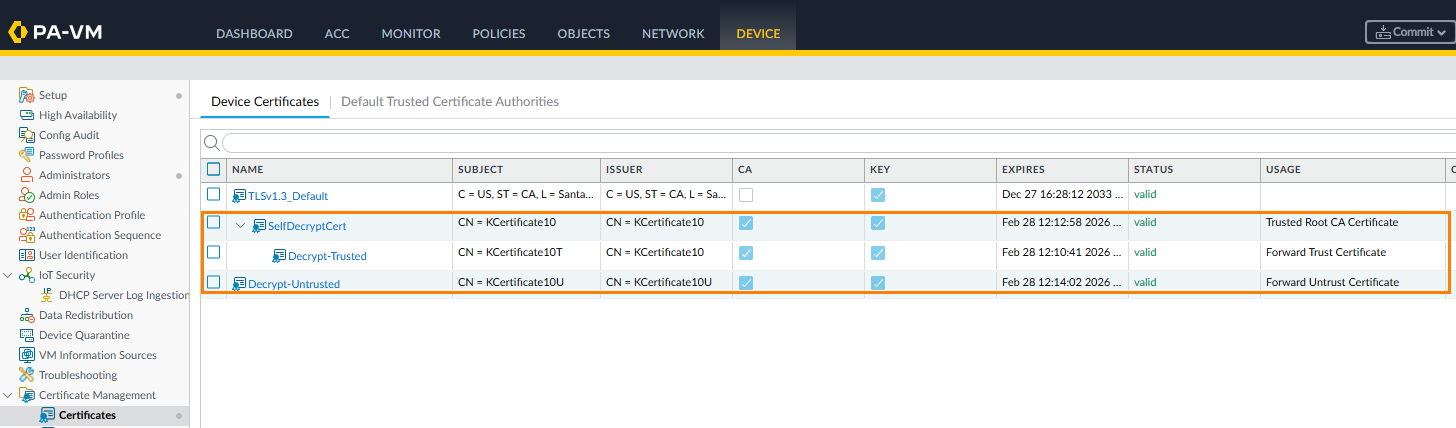This screenshot has width=1456, height=428.
Task: Click the Decrypt-Untrusted certificate icon
Action: [x=239, y=284]
